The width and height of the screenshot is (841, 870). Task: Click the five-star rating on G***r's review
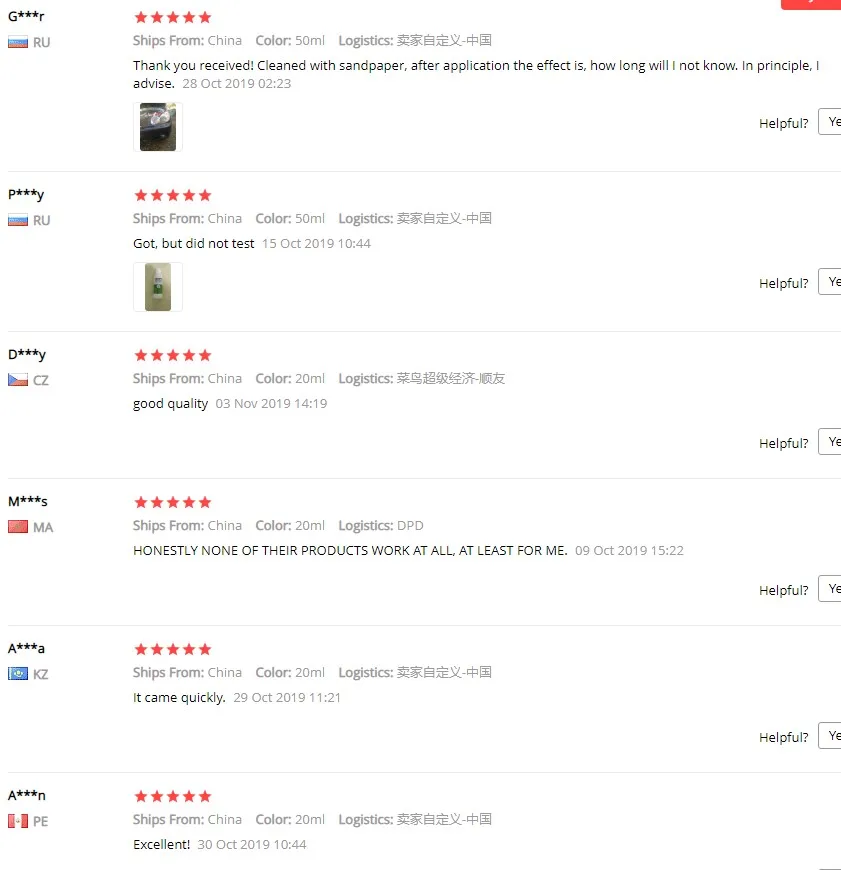coord(173,17)
